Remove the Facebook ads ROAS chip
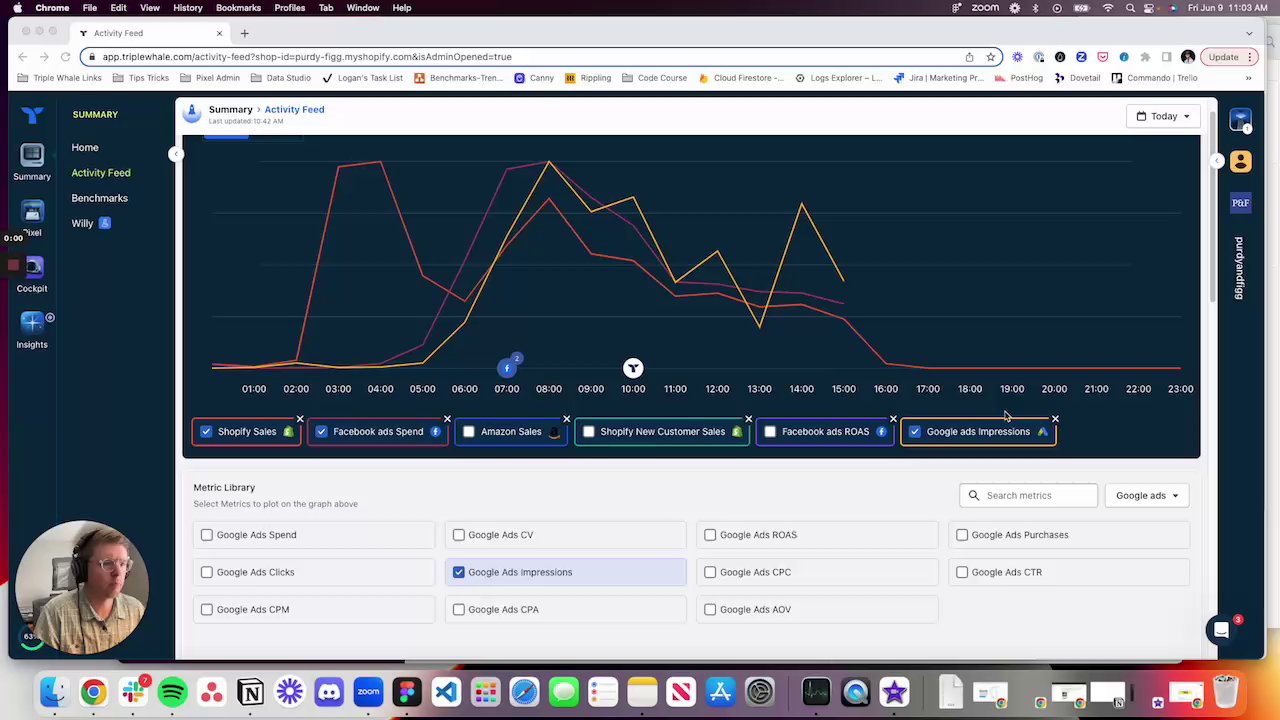This screenshot has height=720, width=1280. 893,419
